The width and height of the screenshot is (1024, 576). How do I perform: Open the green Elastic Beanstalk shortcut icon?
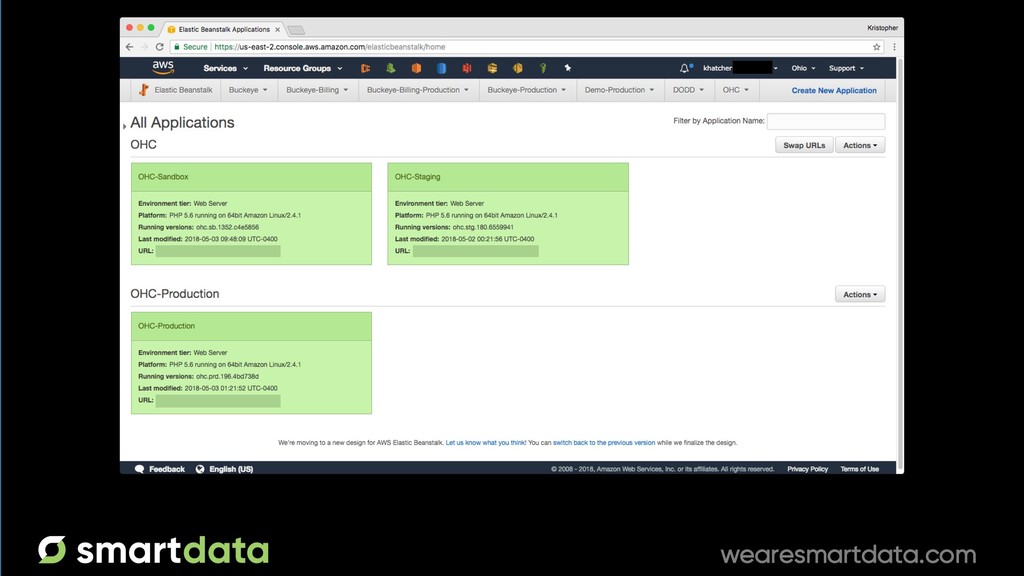tap(391, 68)
